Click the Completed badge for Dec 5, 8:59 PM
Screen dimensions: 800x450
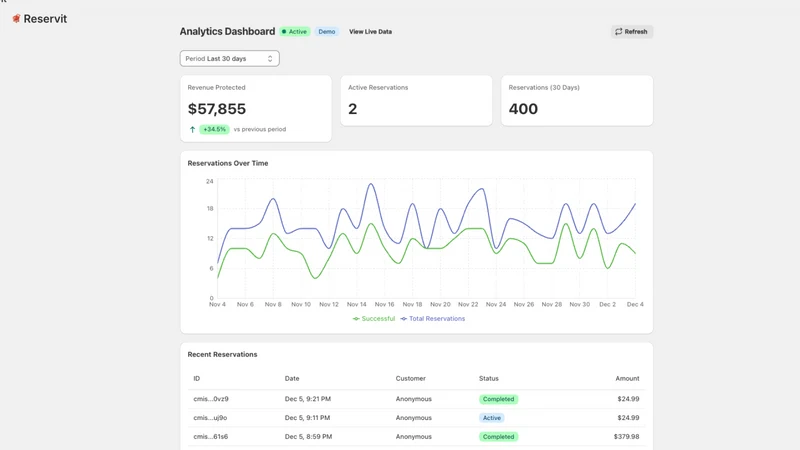click(498, 437)
